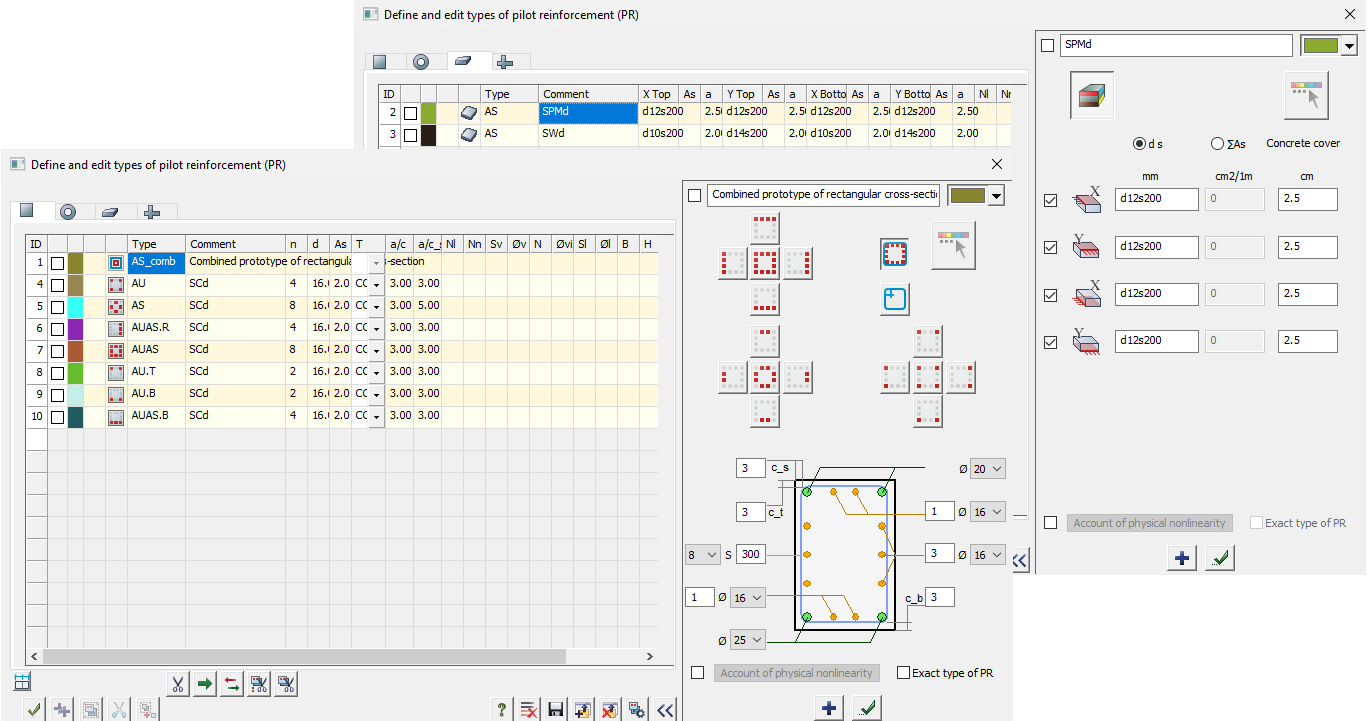Click the red and green swap arrows icon
The width and height of the screenshot is (1368, 721).
[231, 684]
